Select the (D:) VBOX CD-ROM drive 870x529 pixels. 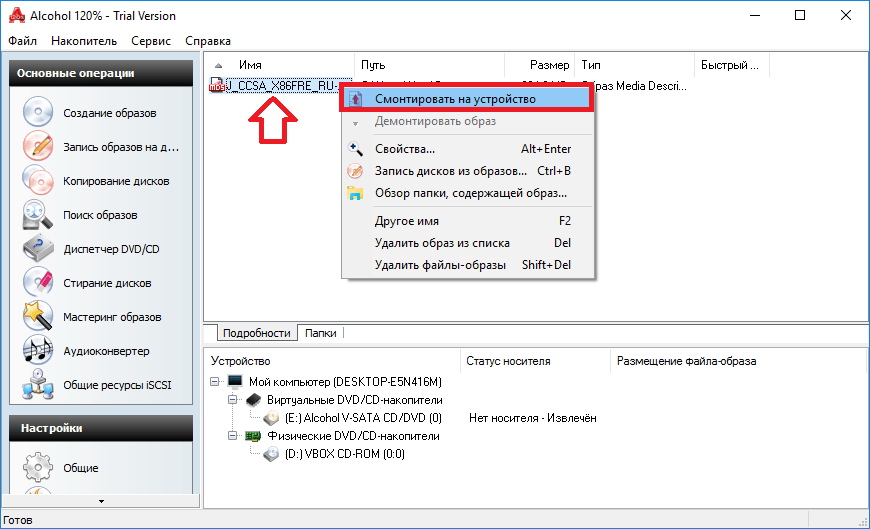click(345, 454)
